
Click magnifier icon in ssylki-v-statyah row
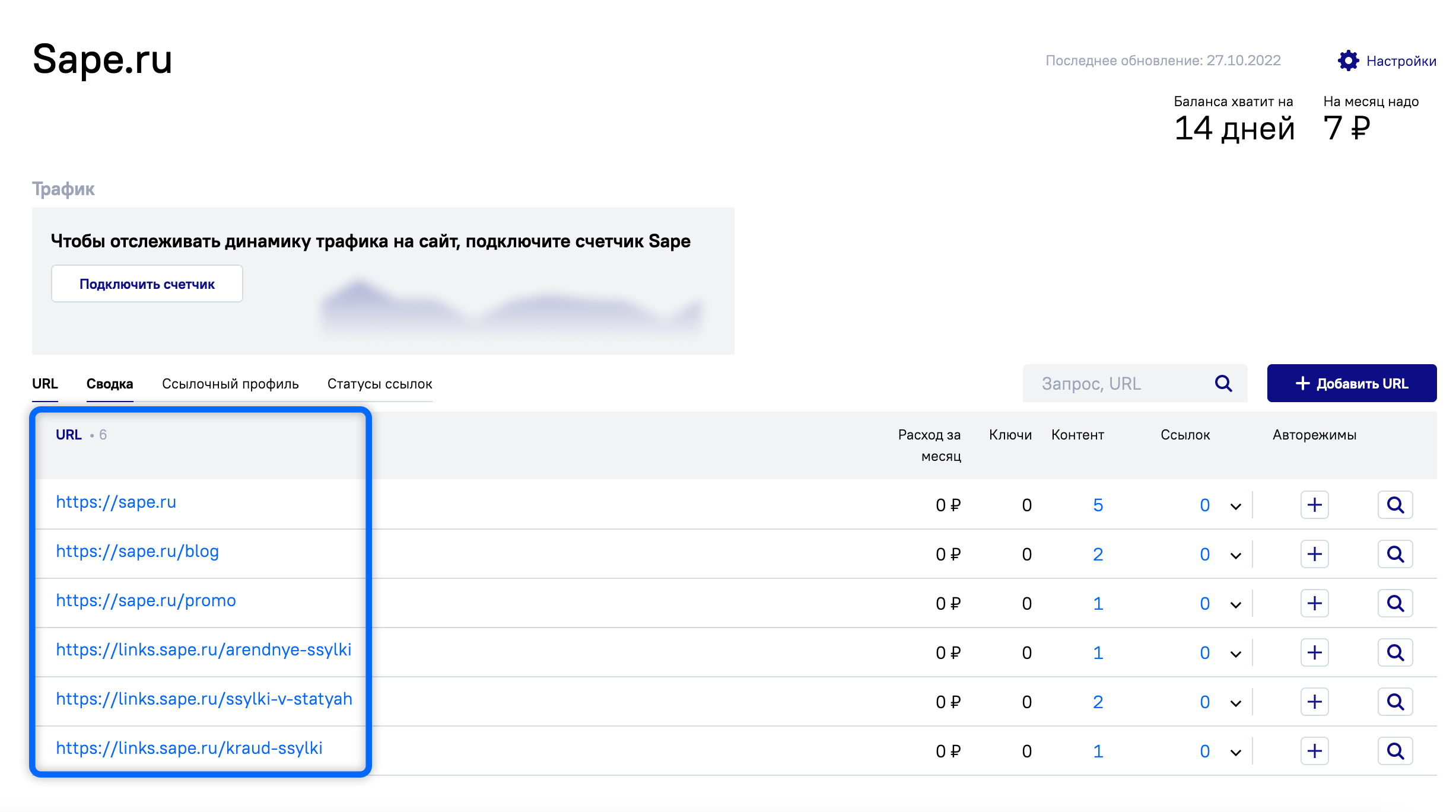click(1395, 702)
